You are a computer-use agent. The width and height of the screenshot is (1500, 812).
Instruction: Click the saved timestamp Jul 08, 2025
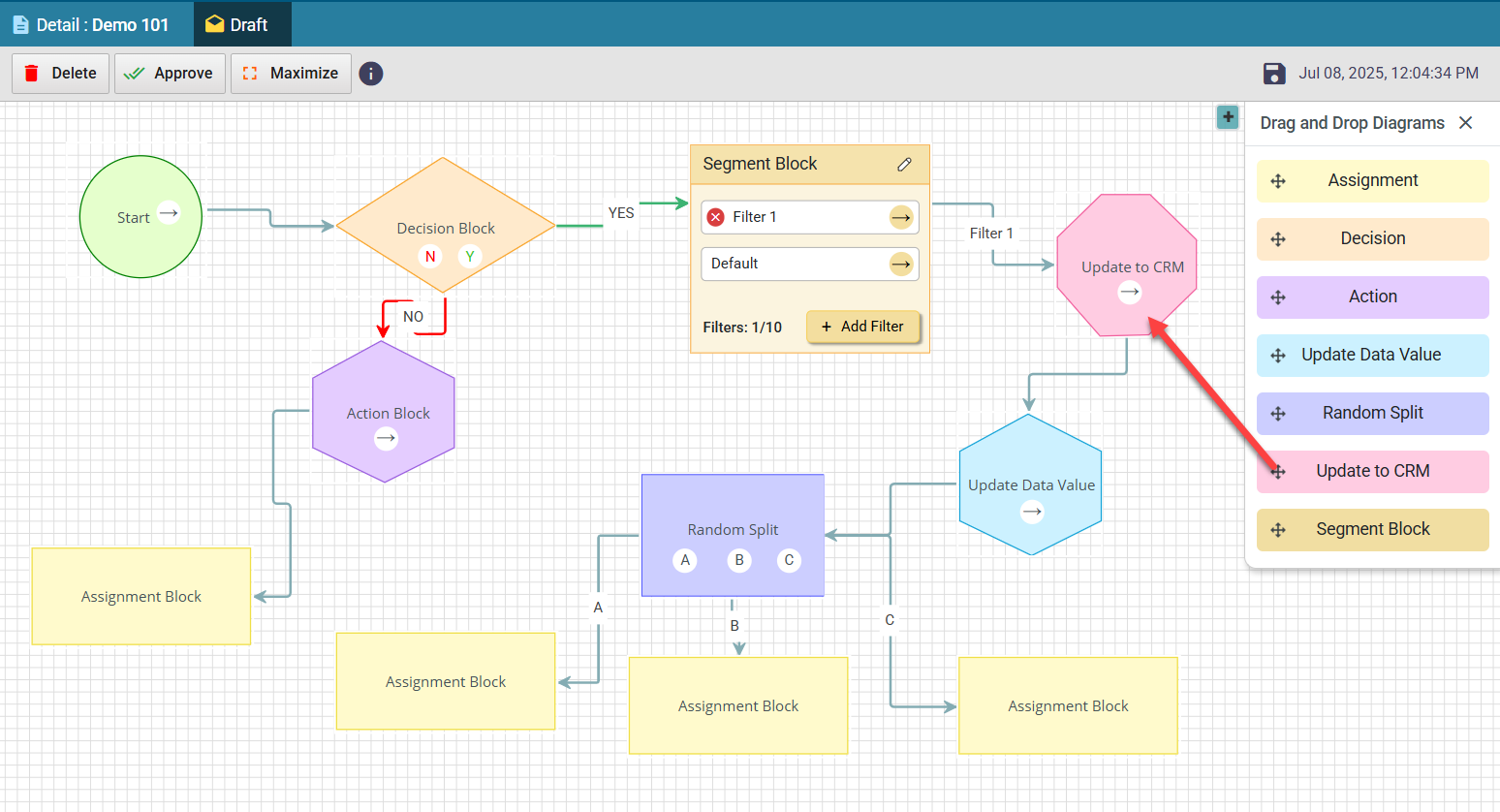pyautogui.click(x=1389, y=73)
